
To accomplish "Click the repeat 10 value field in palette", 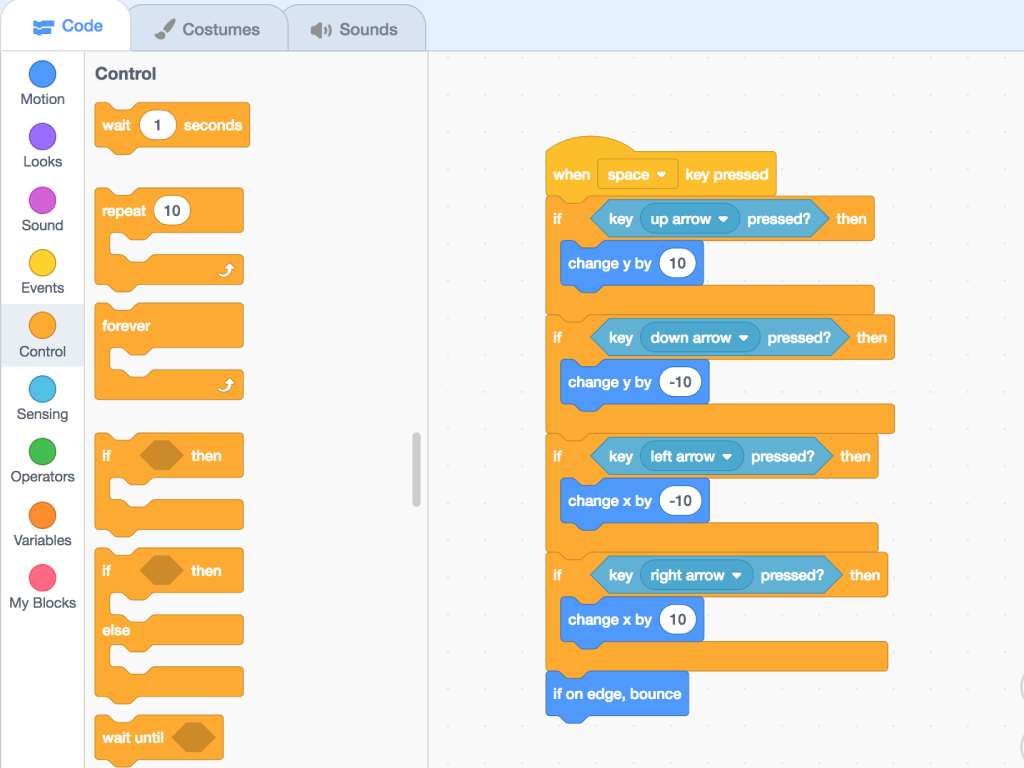I will [x=172, y=210].
